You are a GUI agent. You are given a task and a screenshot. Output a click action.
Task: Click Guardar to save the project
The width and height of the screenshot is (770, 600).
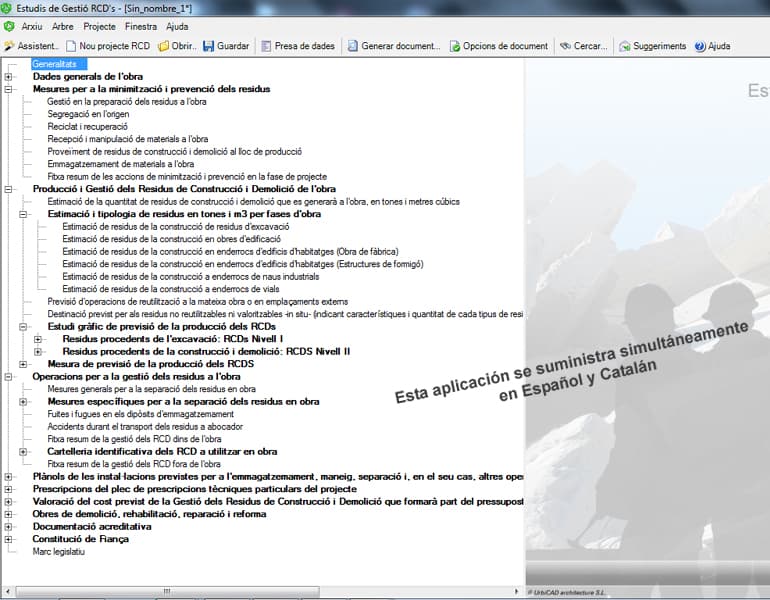pos(226,46)
